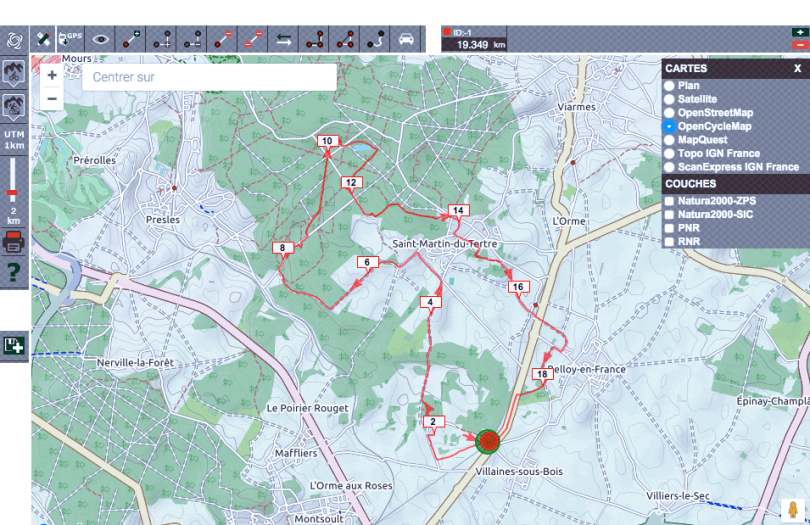Screen dimensions: 810x525
Task: Click the save icon with plus sign
Action: pos(14,345)
